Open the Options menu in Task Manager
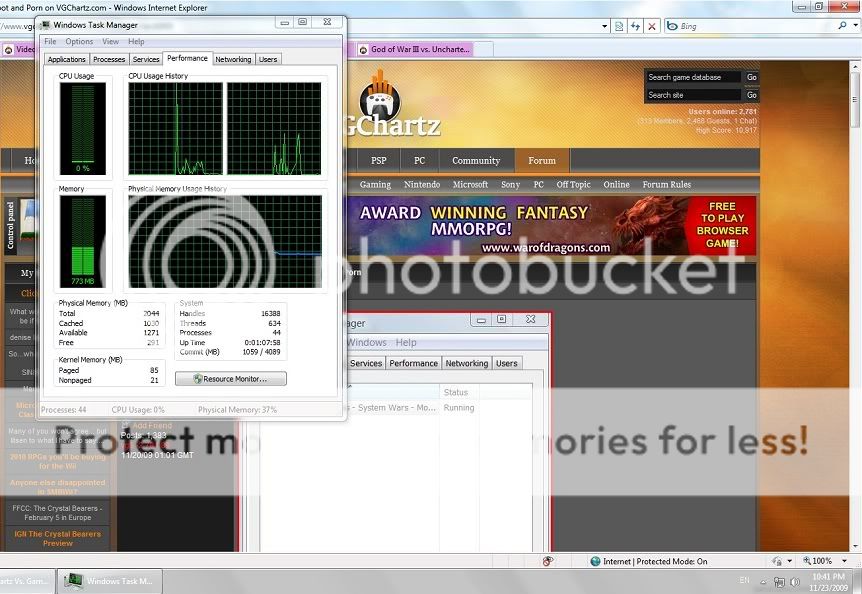Viewport: 862px width, 594px height. click(79, 42)
